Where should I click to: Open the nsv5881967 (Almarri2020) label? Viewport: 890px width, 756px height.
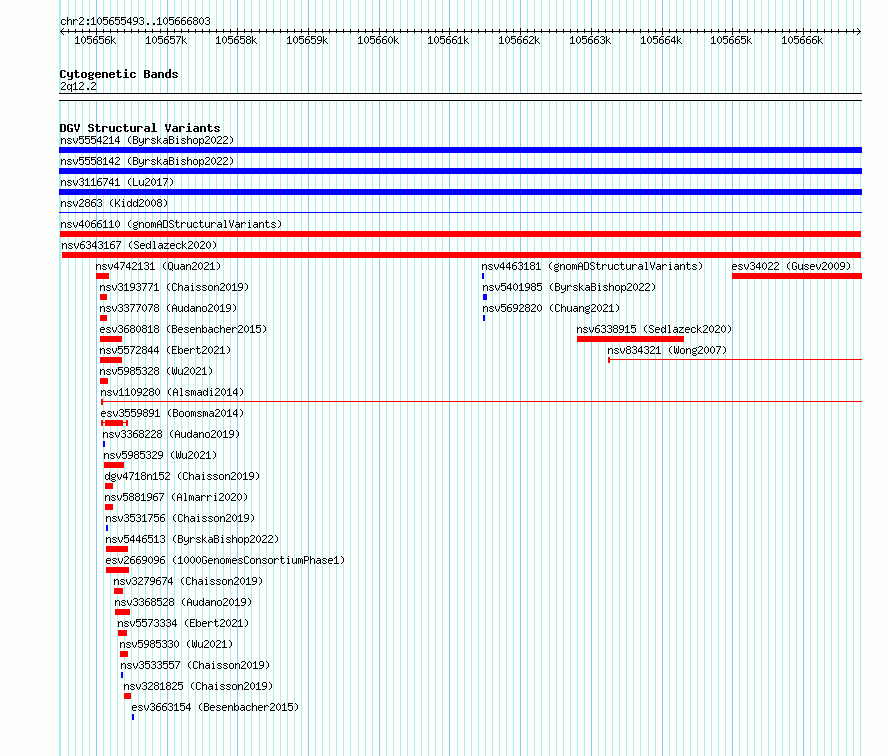(176, 497)
